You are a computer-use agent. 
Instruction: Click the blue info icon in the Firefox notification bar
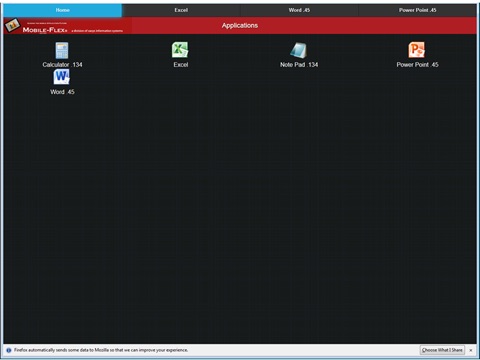9,350
